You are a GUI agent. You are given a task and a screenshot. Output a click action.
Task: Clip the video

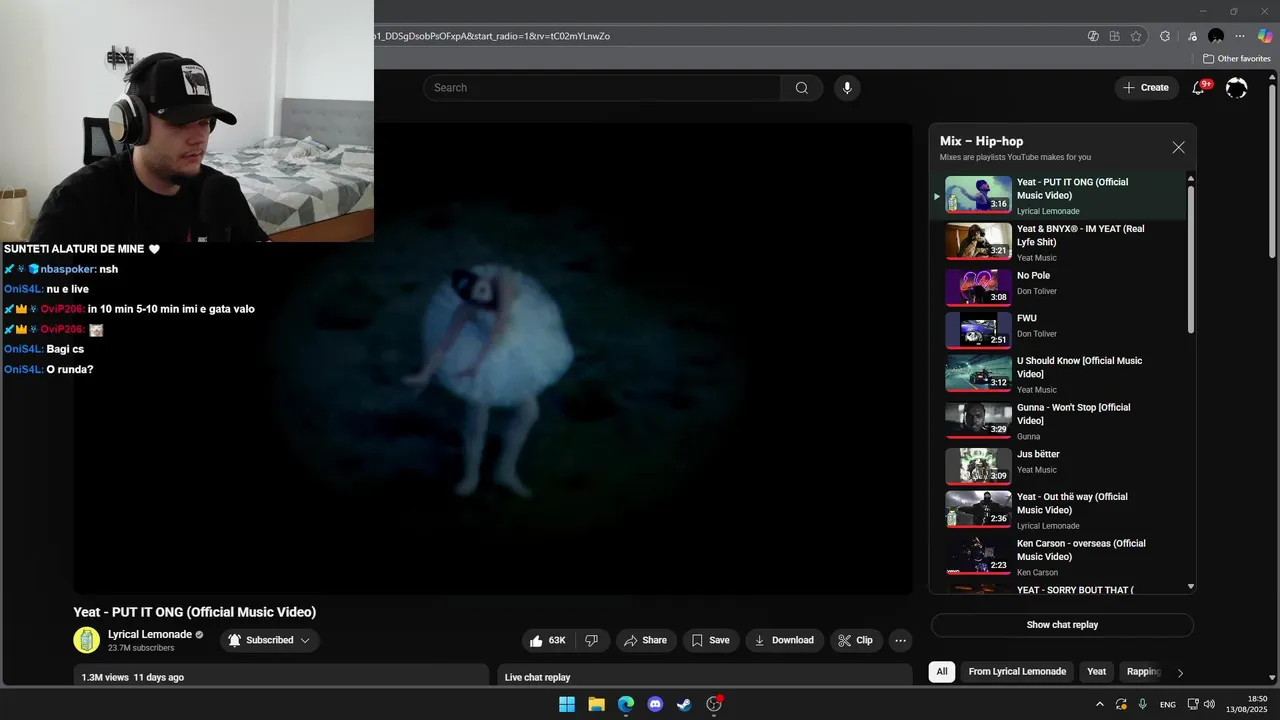click(856, 640)
